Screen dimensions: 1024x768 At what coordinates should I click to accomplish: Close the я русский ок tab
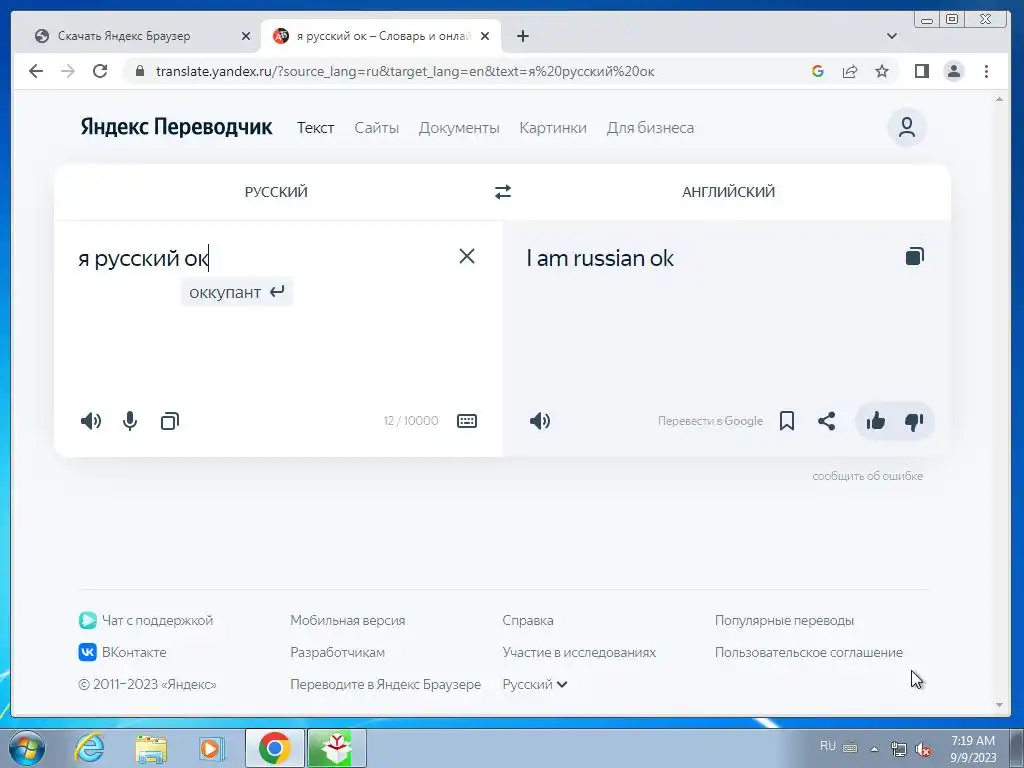(x=485, y=36)
